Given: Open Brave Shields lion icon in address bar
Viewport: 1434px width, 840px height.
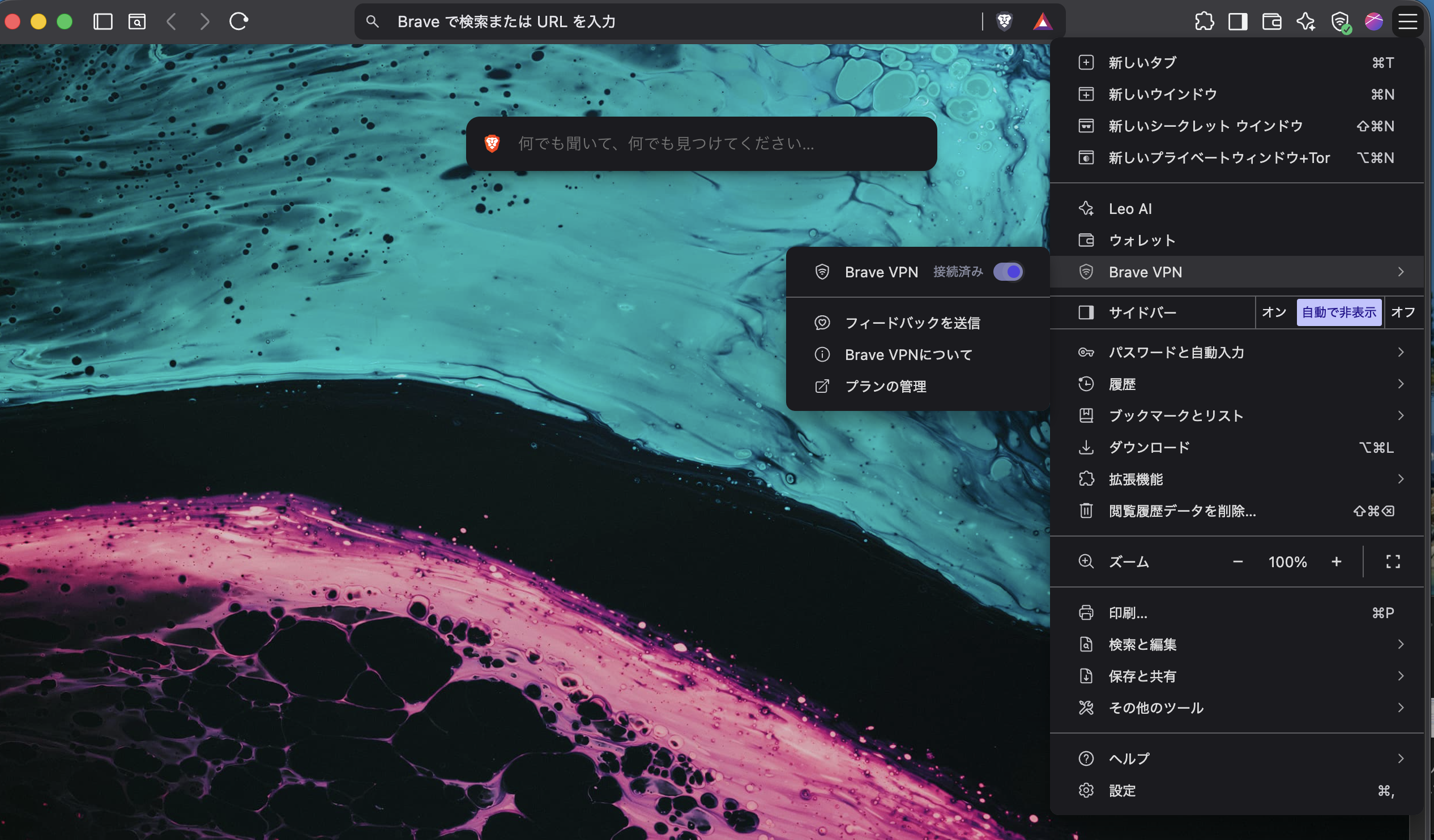Looking at the screenshot, I should click(x=1005, y=22).
